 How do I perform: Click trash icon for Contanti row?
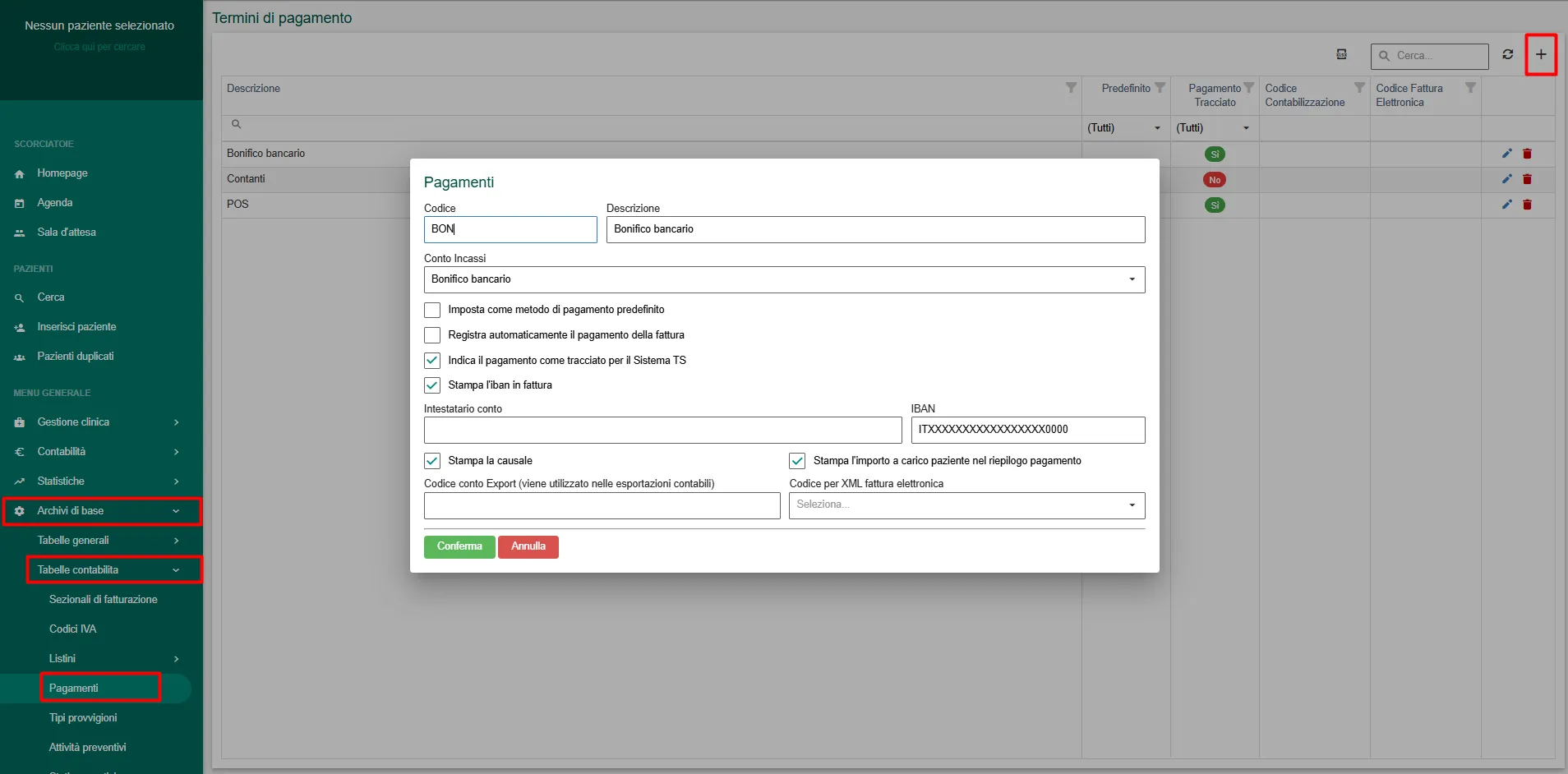pos(1527,179)
